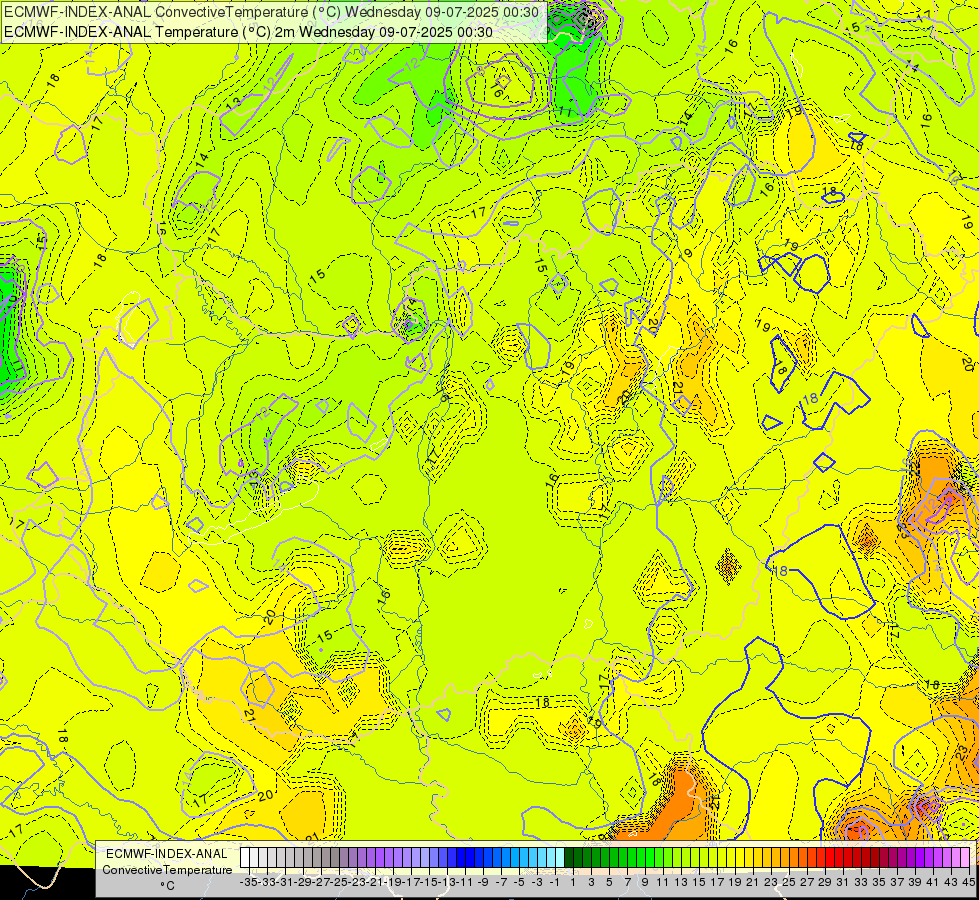This screenshot has width=979, height=900.
Task: Click the legend scale value '13'
Action: (x=681, y=882)
